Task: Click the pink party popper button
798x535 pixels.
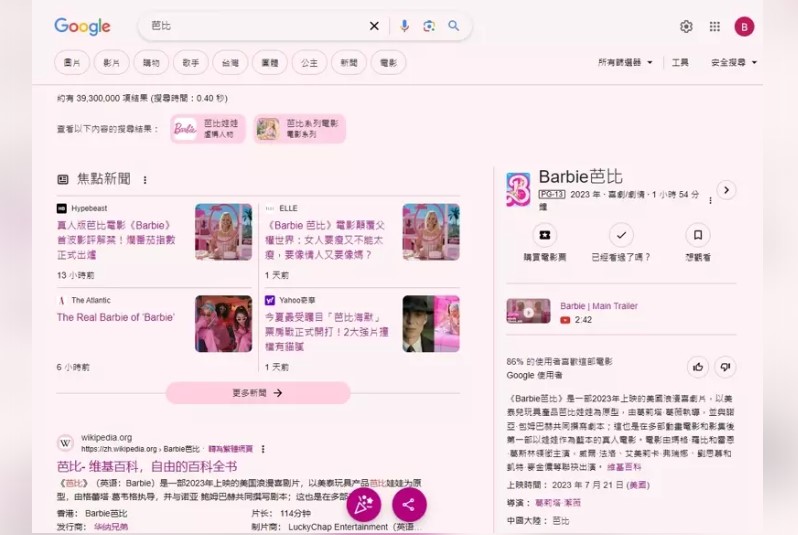Action: tap(363, 505)
